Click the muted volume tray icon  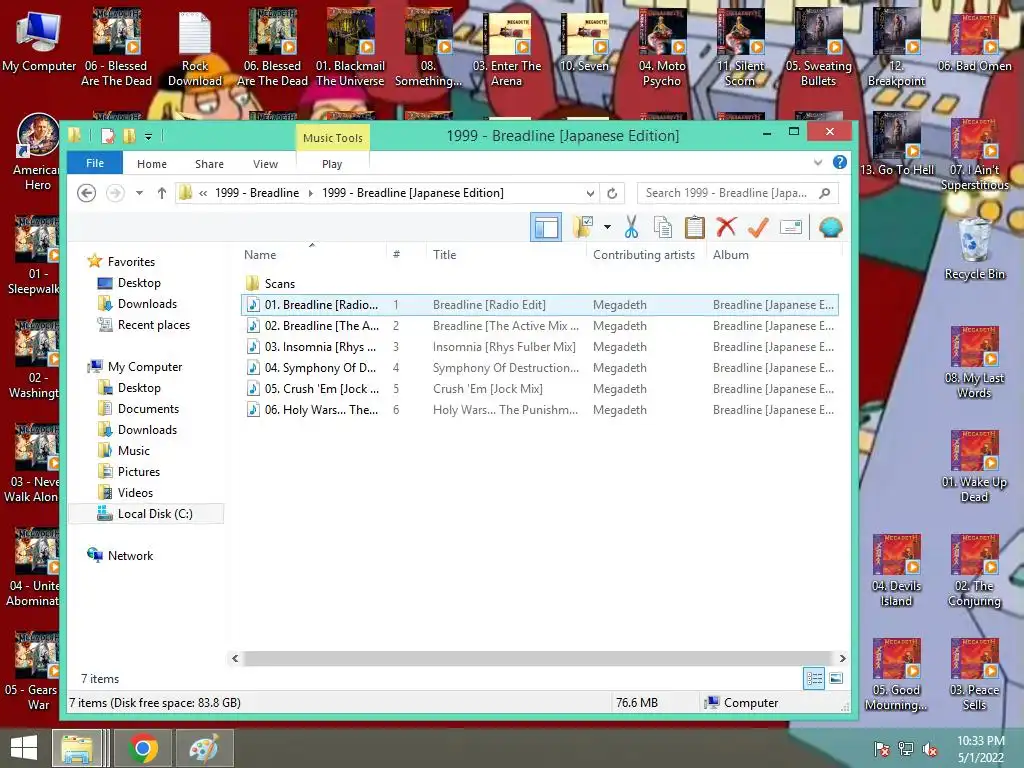[x=930, y=749]
